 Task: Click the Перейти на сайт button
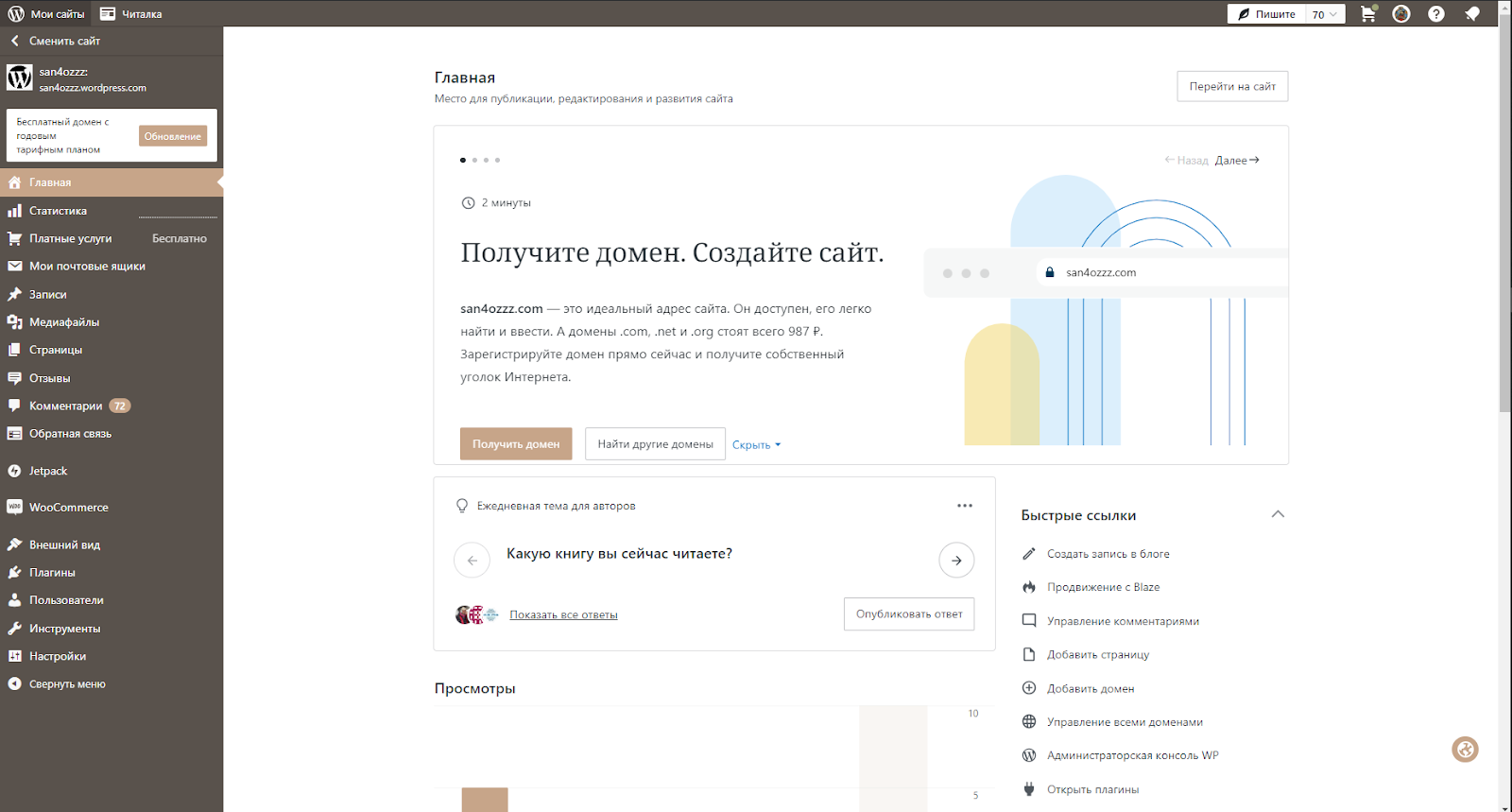click(x=1232, y=86)
